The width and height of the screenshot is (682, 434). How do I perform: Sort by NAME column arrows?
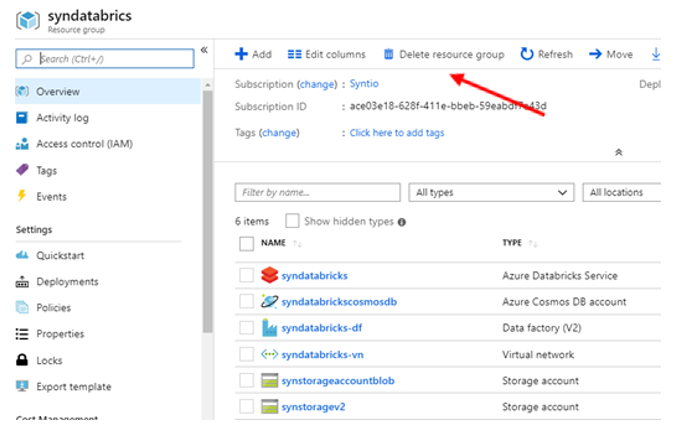(297, 244)
